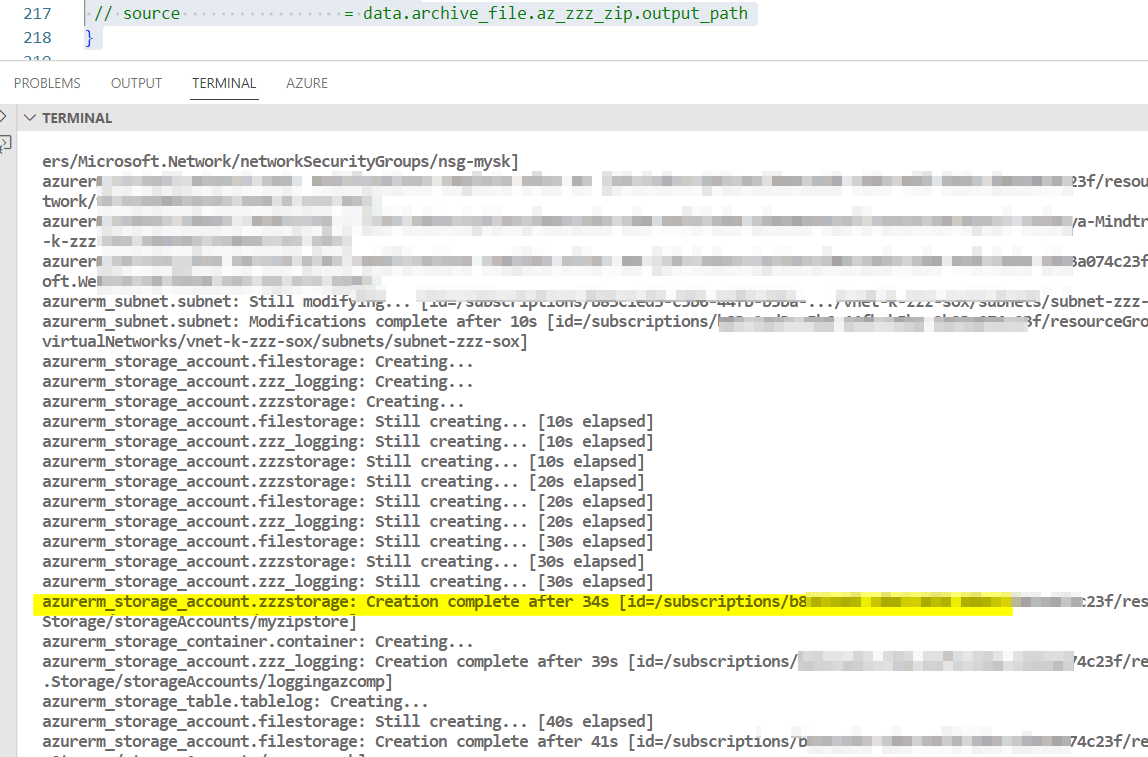
Task: Click 'virtualNetworks/vnet-k-zzz-sox/subnets' line
Action: [x=285, y=341]
